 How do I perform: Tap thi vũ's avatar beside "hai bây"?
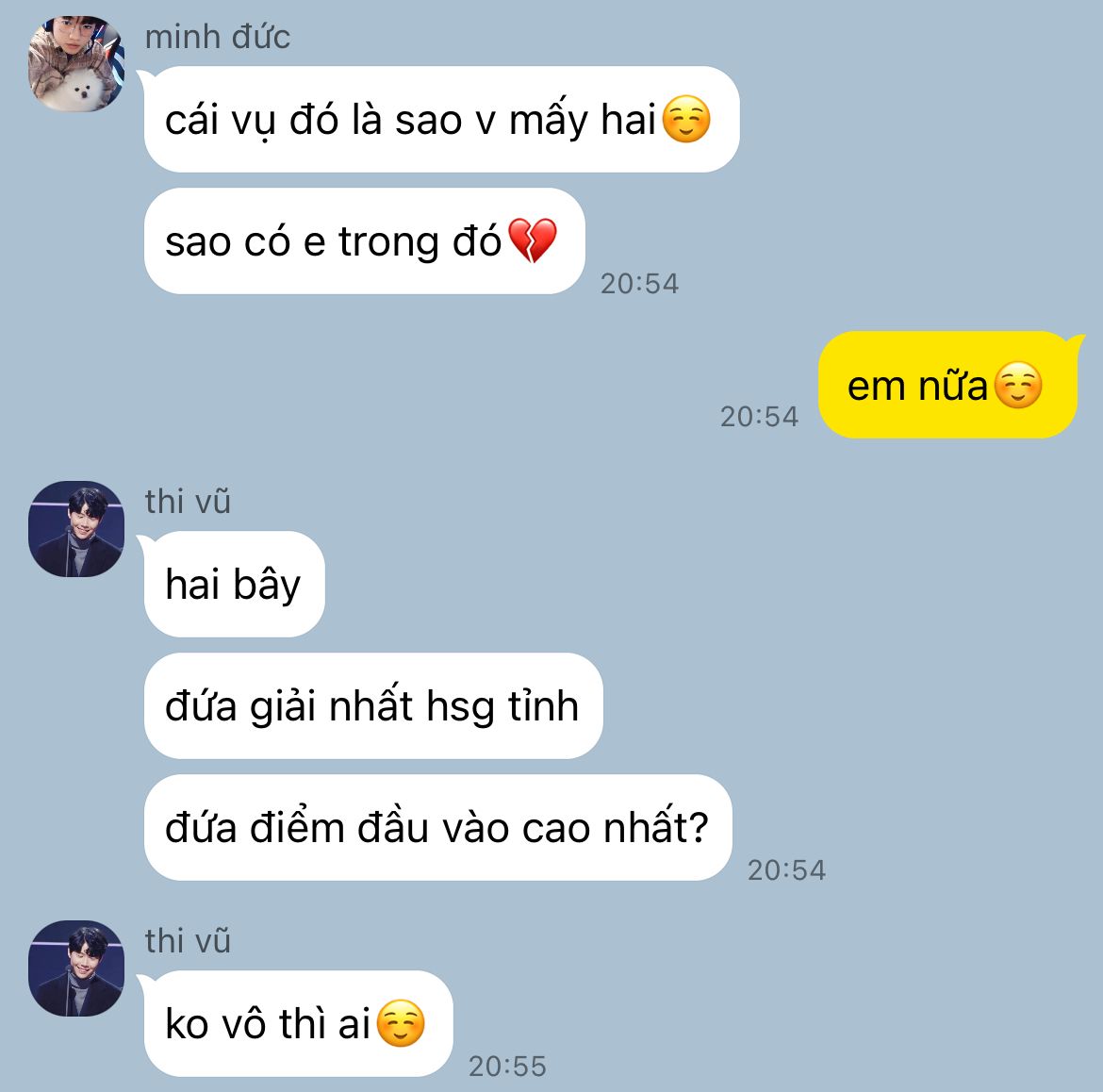(x=76, y=529)
